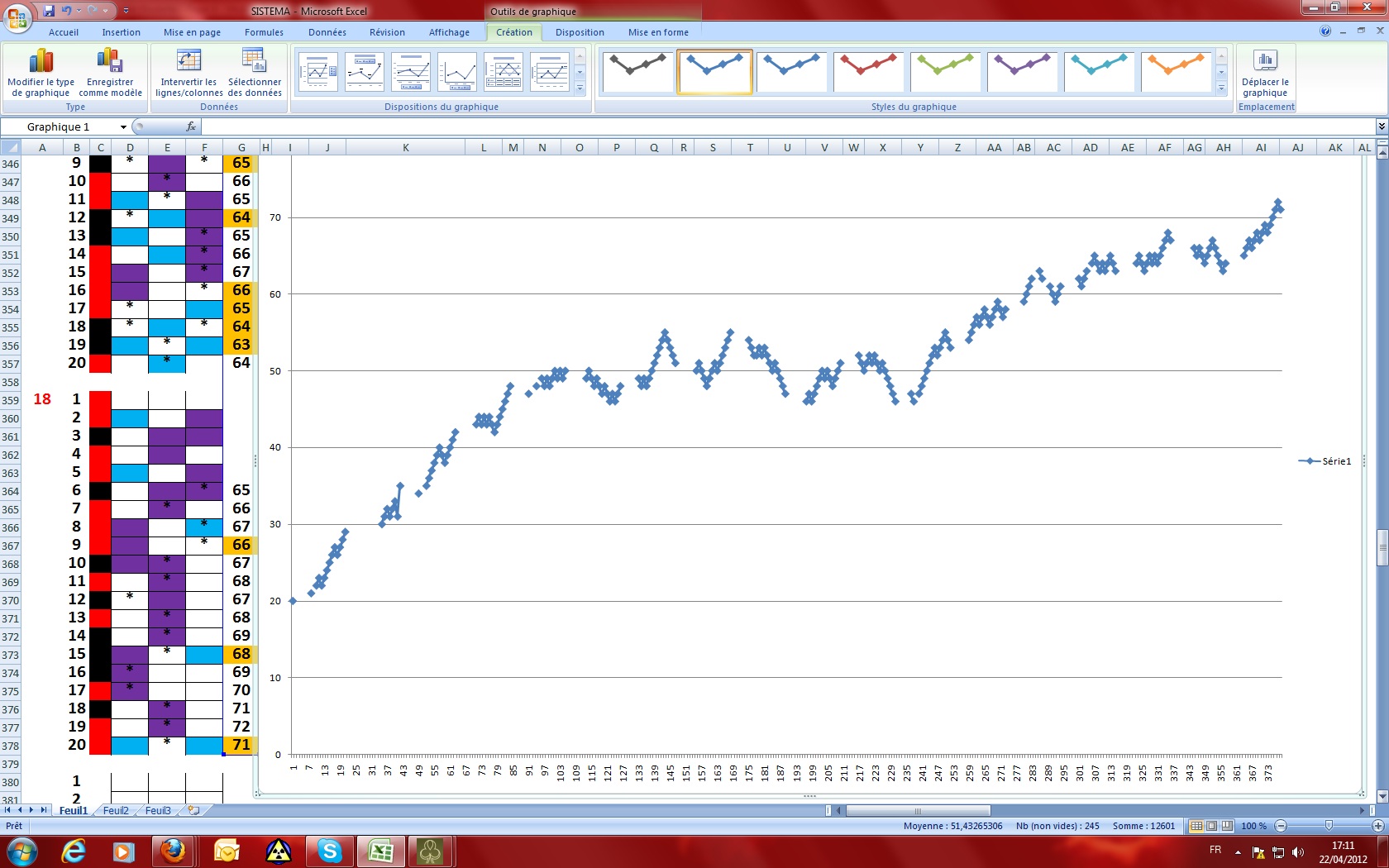Toggle Page Layout view button
1389x868 pixels.
tap(1212, 826)
